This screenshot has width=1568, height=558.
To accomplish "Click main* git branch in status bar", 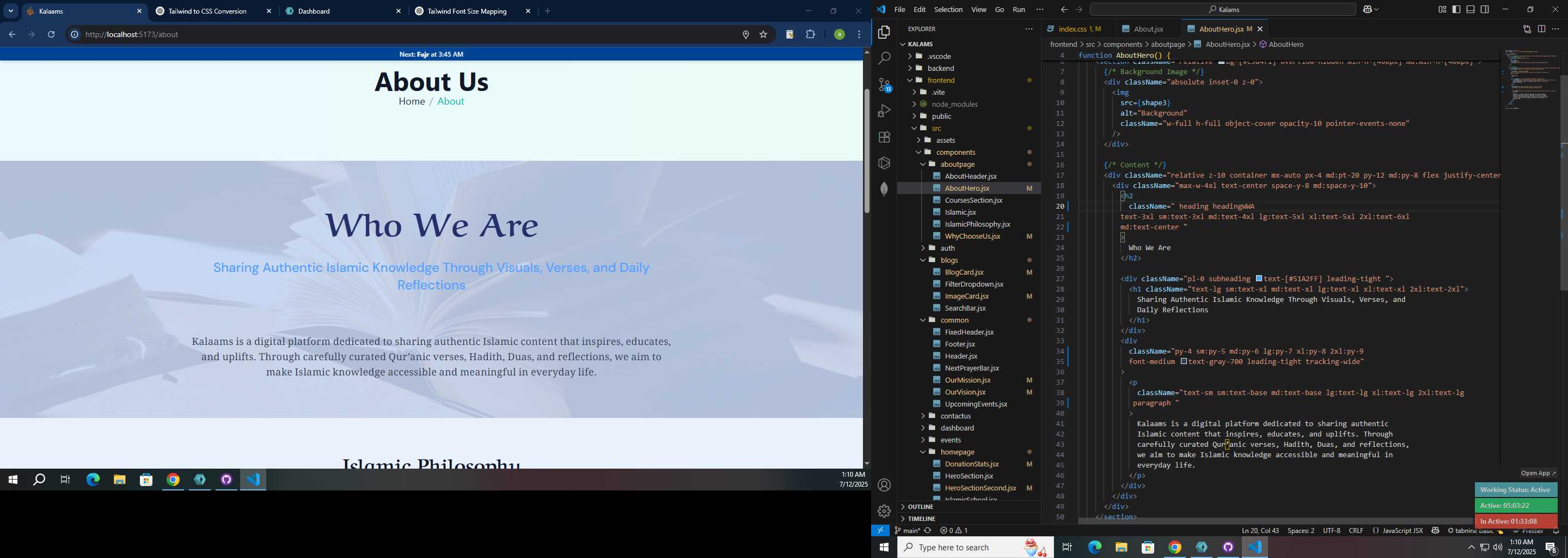I will 907,531.
